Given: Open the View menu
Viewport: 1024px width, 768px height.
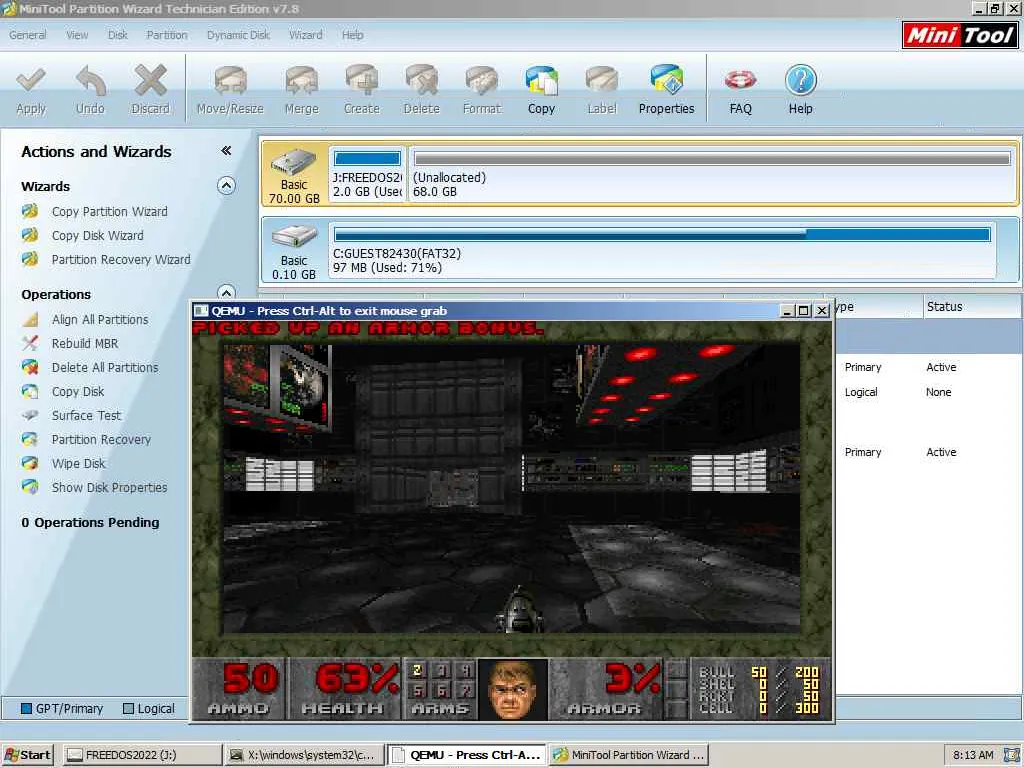Looking at the screenshot, I should [77, 35].
